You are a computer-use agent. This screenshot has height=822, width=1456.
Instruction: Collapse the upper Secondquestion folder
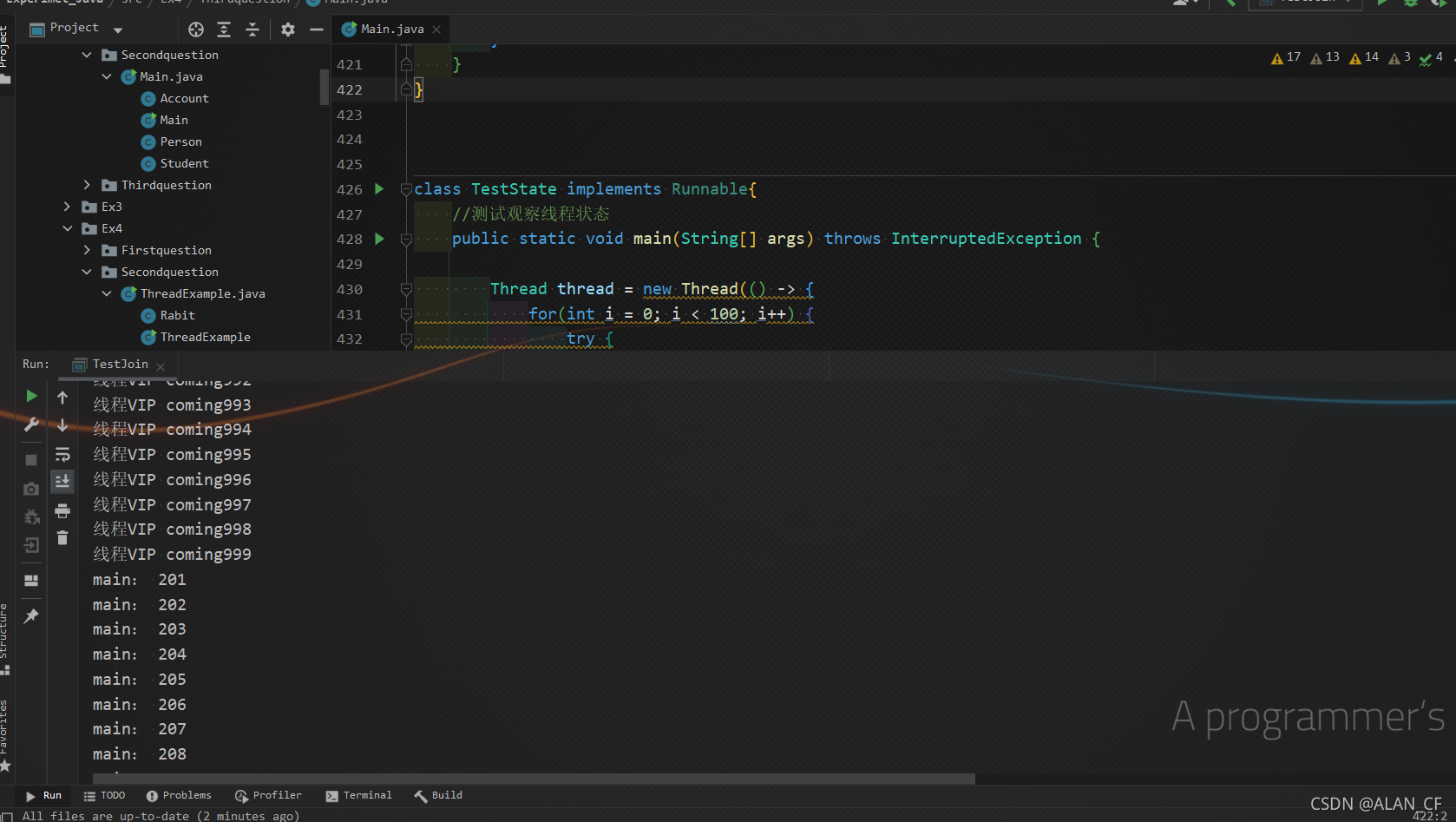[x=87, y=55]
